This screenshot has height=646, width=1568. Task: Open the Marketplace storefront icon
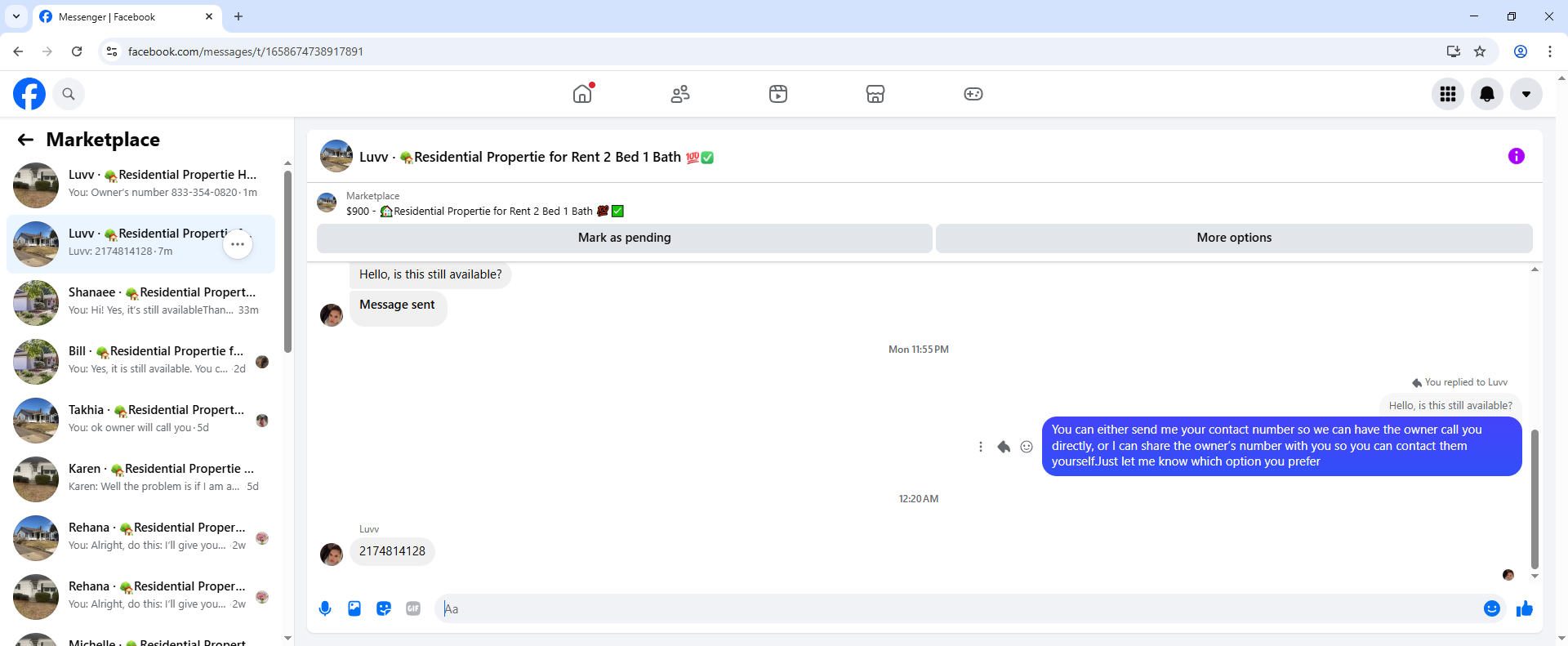[x=875, y=94]
